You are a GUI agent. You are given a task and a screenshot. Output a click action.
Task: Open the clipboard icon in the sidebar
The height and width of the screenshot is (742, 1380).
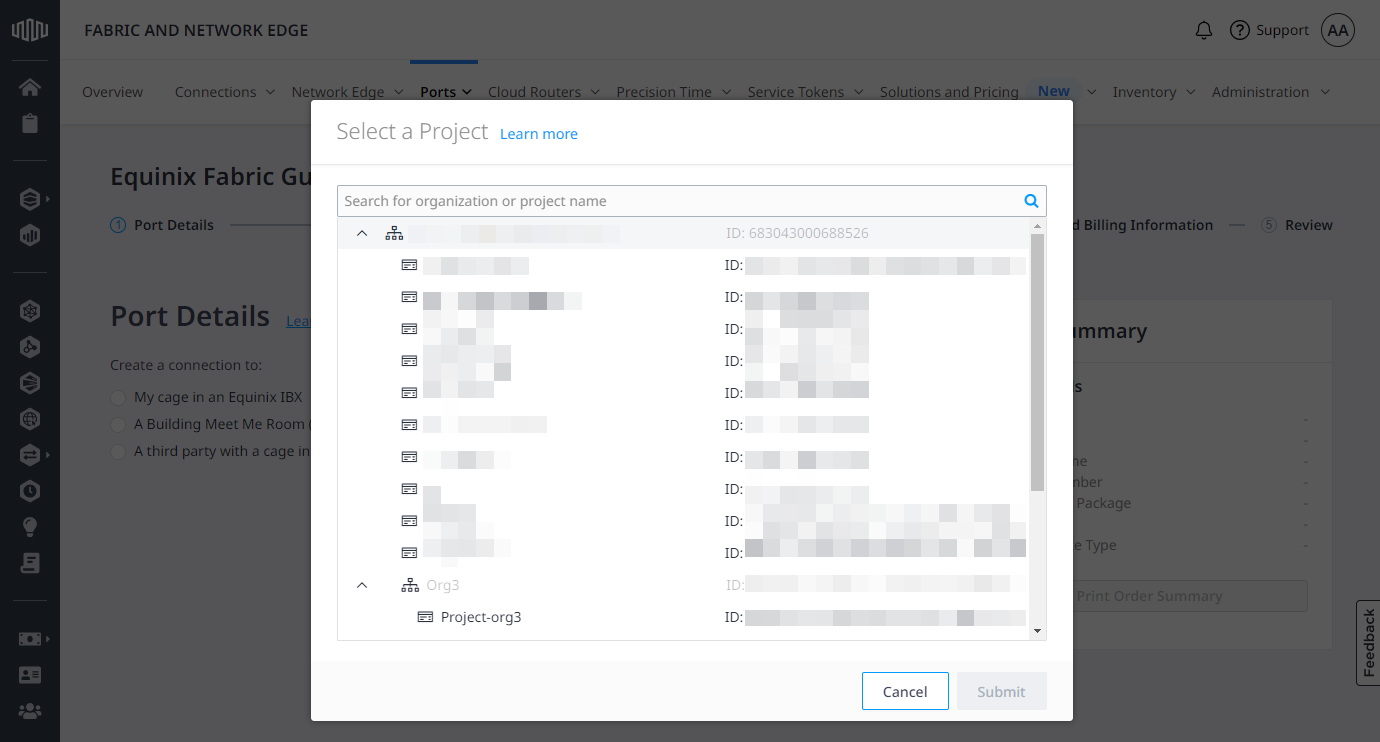click(30, 123)
